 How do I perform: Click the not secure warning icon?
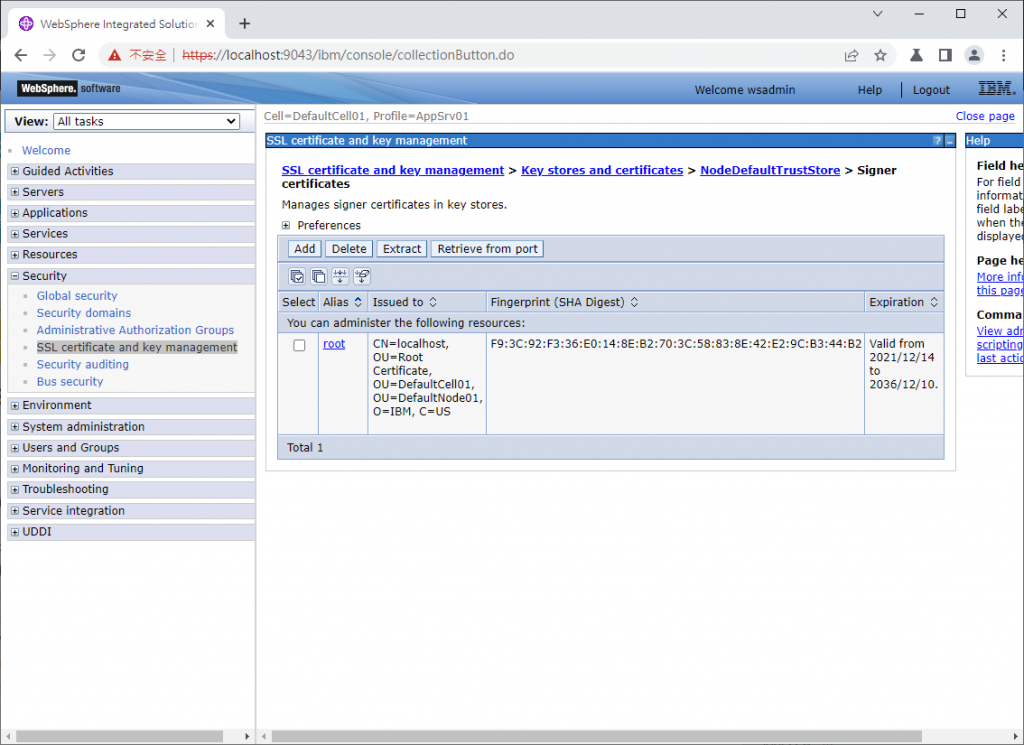115,55
